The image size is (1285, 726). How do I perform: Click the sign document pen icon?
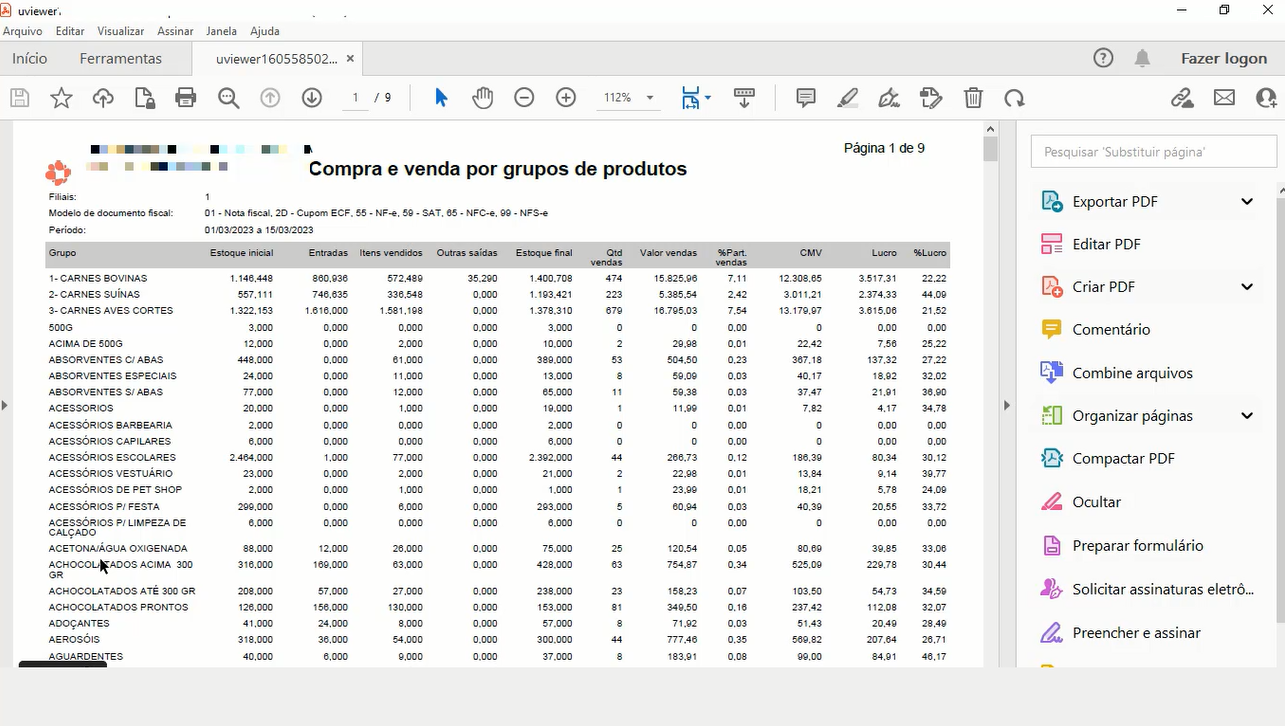889,98
